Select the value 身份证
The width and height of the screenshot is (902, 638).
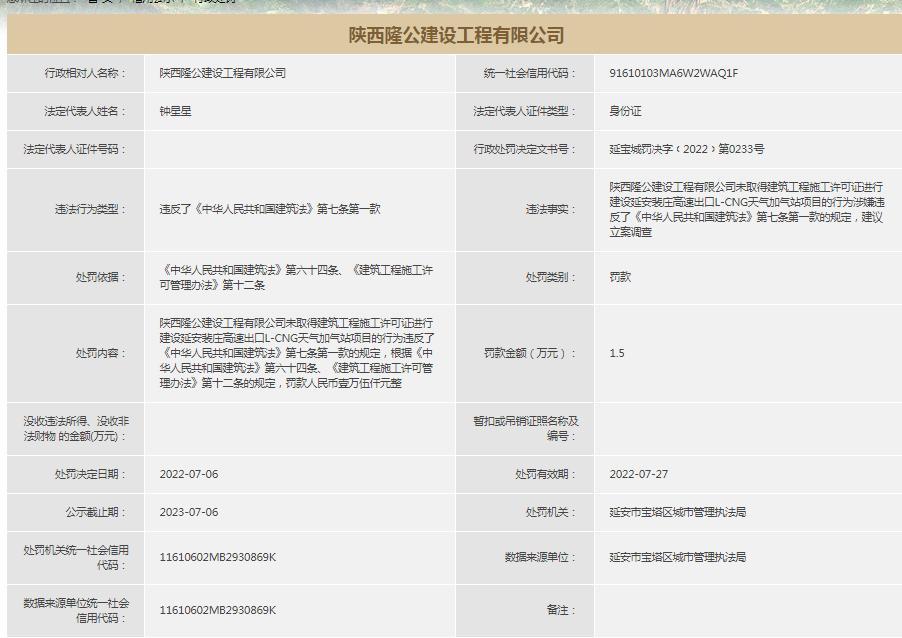tap(625, 111)
